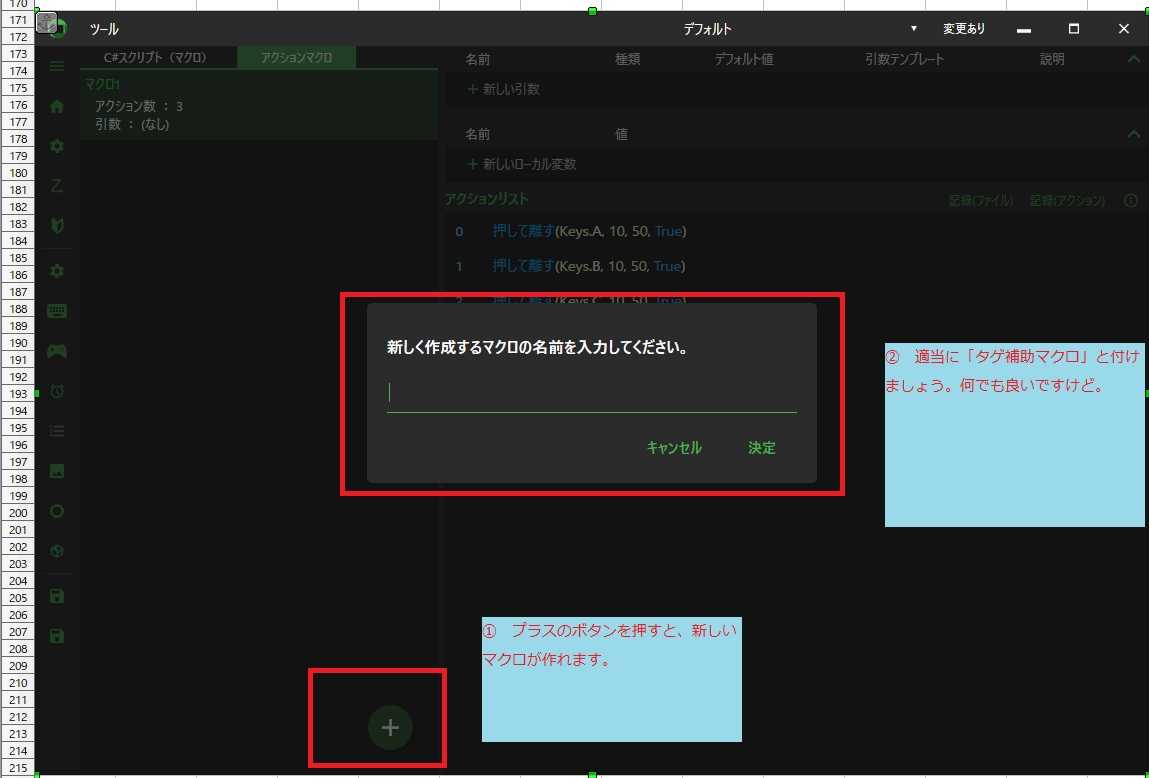Open the game controller icon in sidebar
Screen dimensions: 1149x778
56,352
